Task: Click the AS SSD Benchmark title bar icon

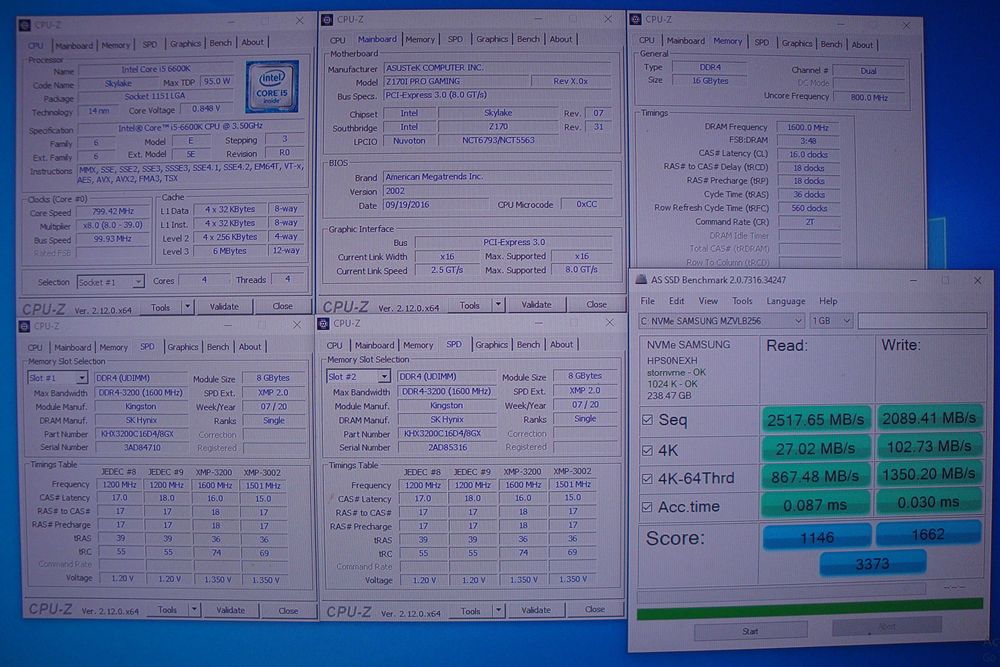Action: click(641, 279)
